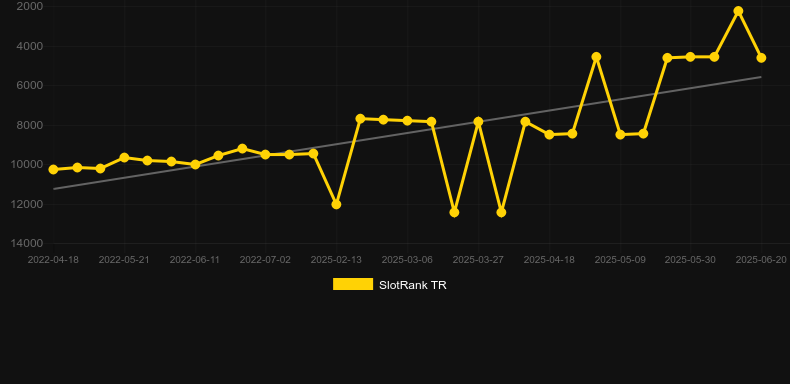Click the 6000 y-axis label
The image size is (790, 384).
(x=30, y=86)
